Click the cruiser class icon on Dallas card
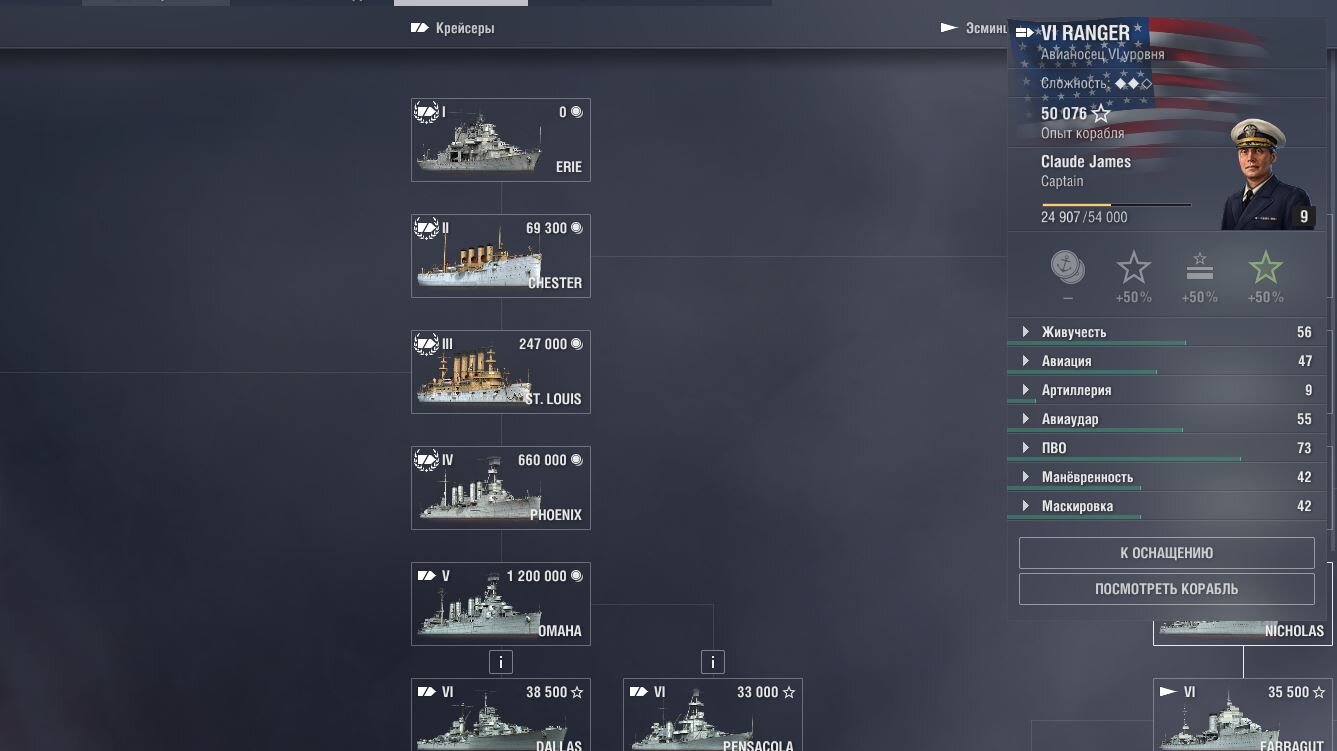This screenshot has width=1337, height=751. point(427,692)
